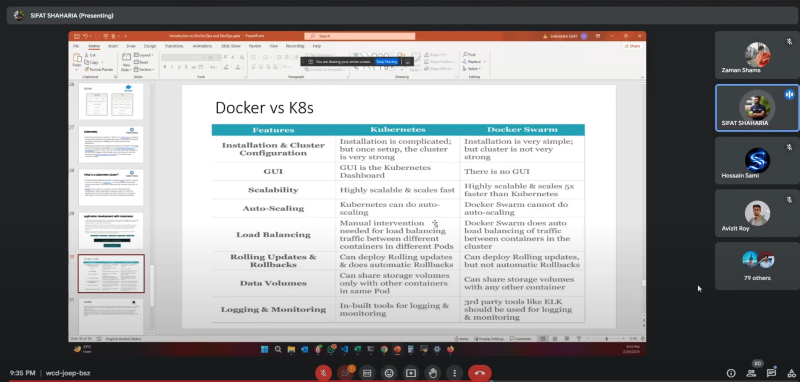The image size is (800, 382).
Task: Open Meet more options menu
Action: pos(455,373)
